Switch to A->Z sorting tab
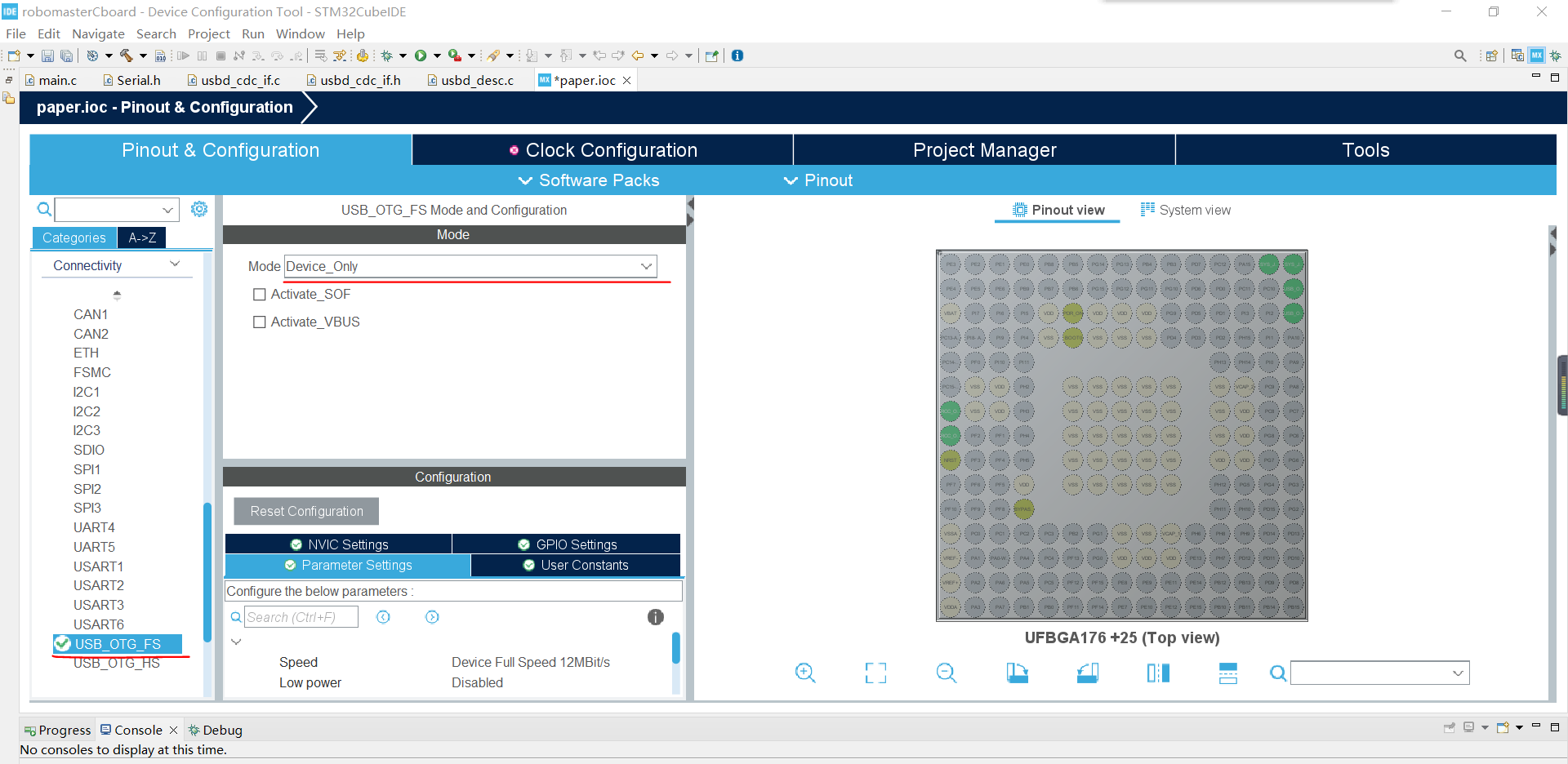Screen dimensions: 1568x764 142,238
